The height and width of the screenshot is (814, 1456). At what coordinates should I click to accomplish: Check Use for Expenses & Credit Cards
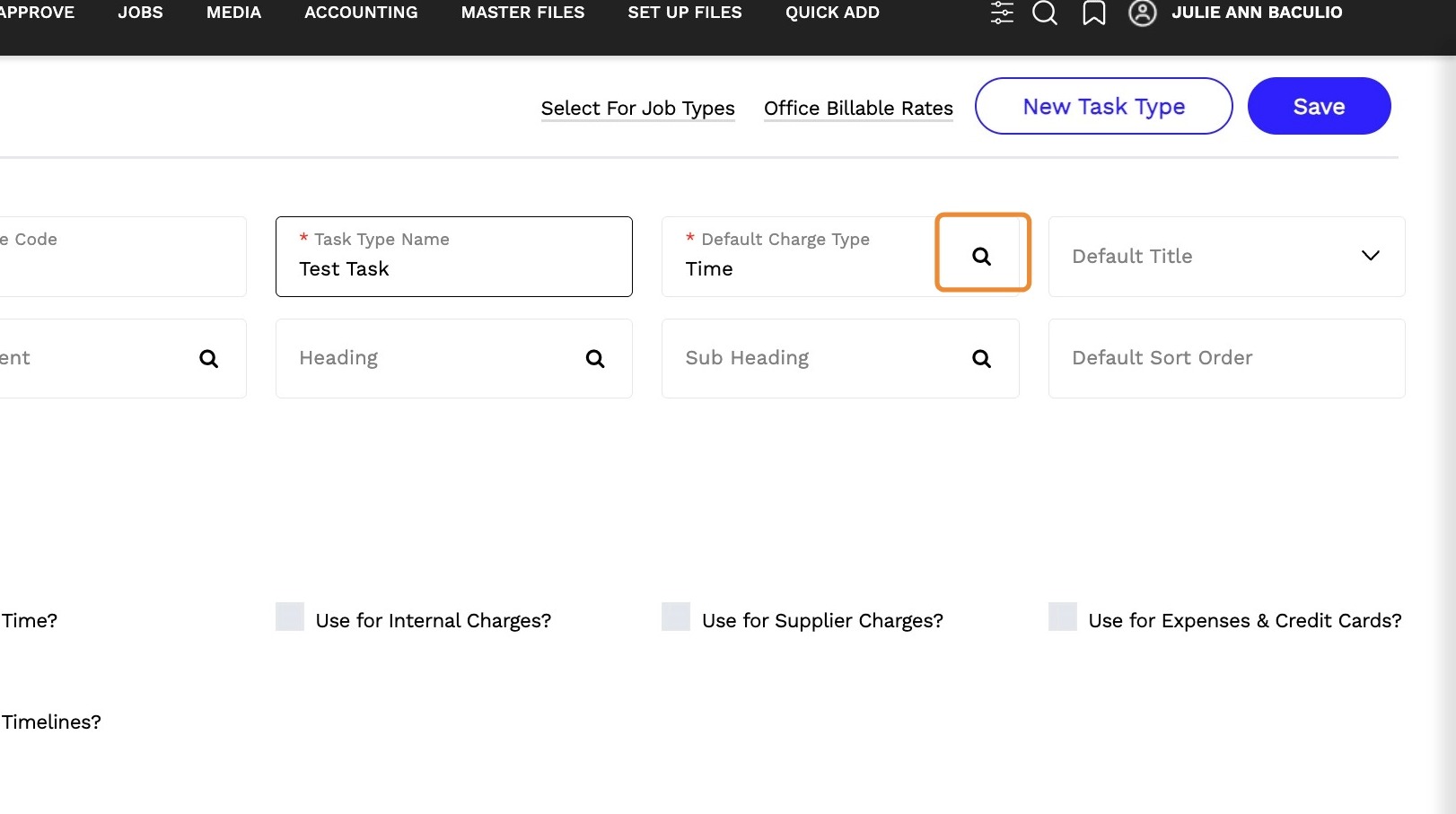point(1063,617)
